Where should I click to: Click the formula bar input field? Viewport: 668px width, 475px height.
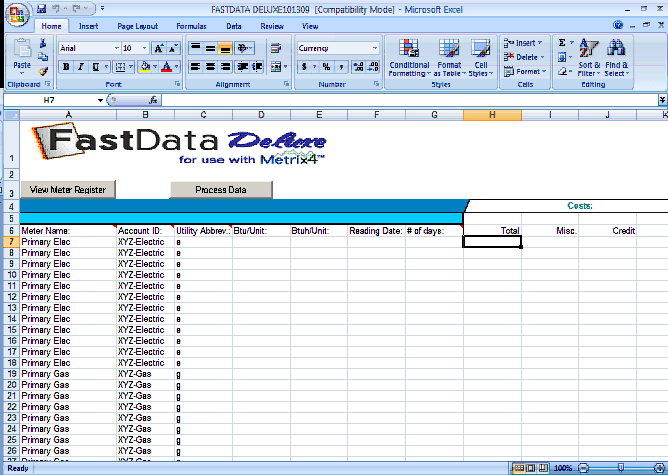point(409,100)
